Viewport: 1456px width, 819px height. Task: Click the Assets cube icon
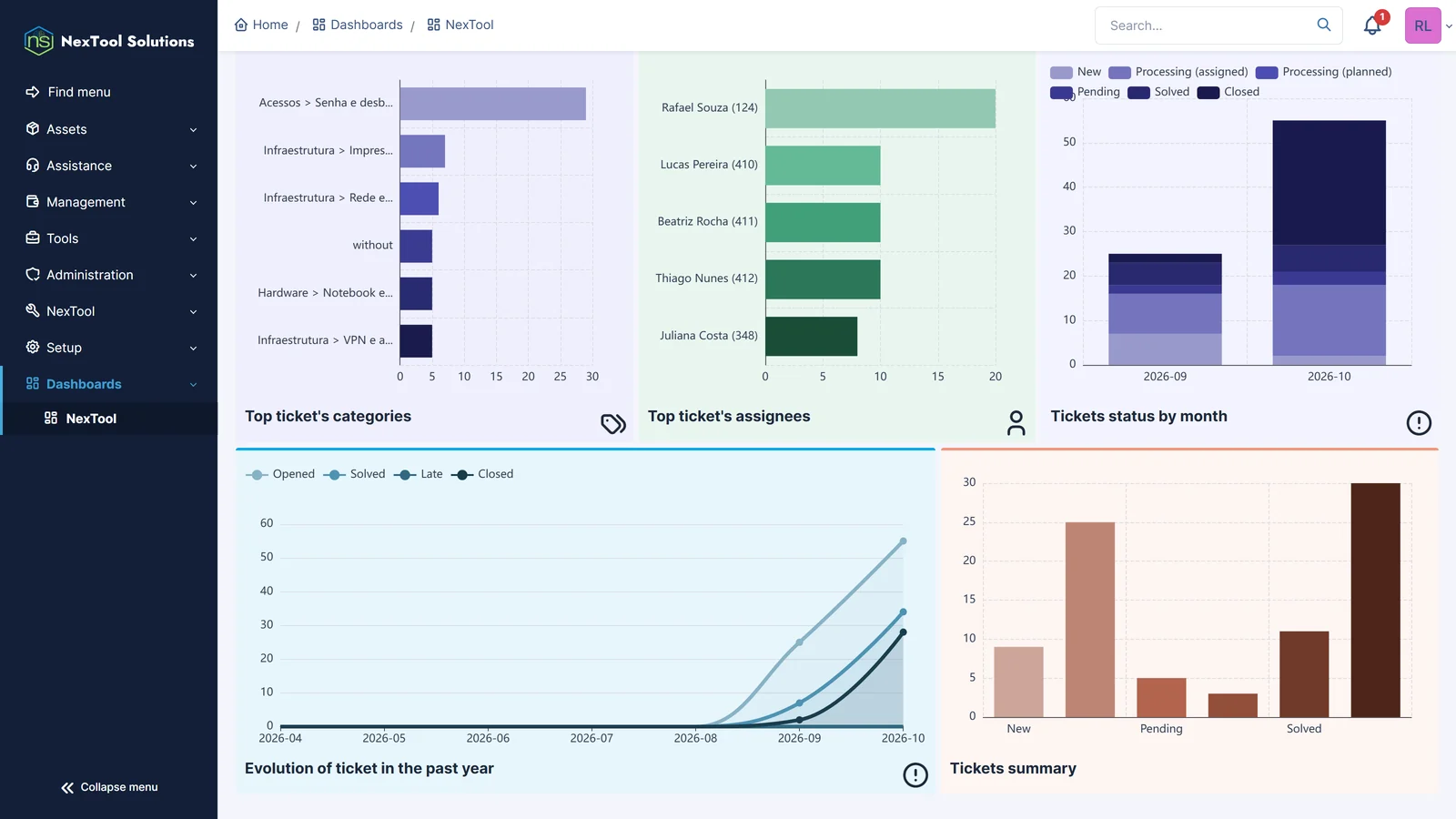(33, 128)
